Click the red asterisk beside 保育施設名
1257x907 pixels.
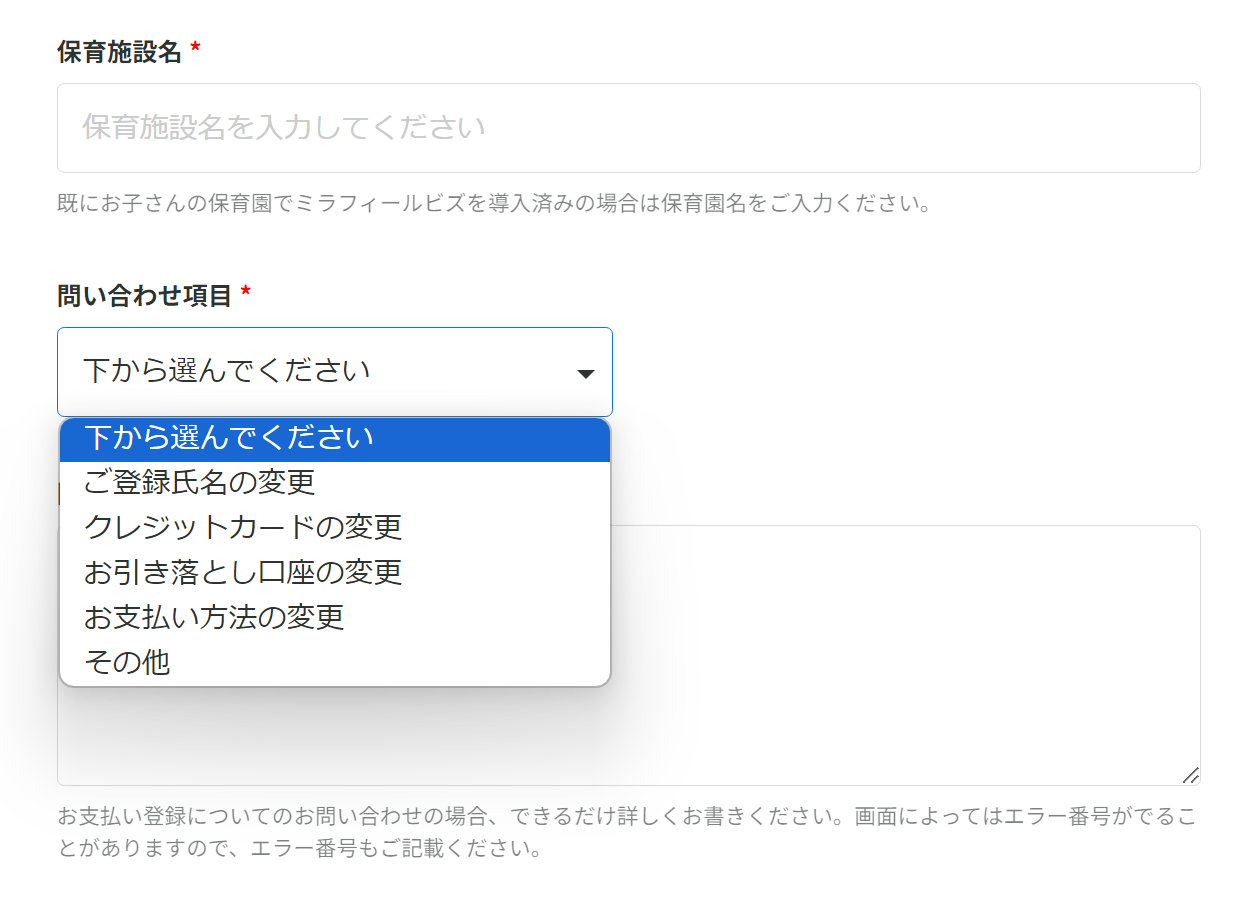click(x=196, y=50)
